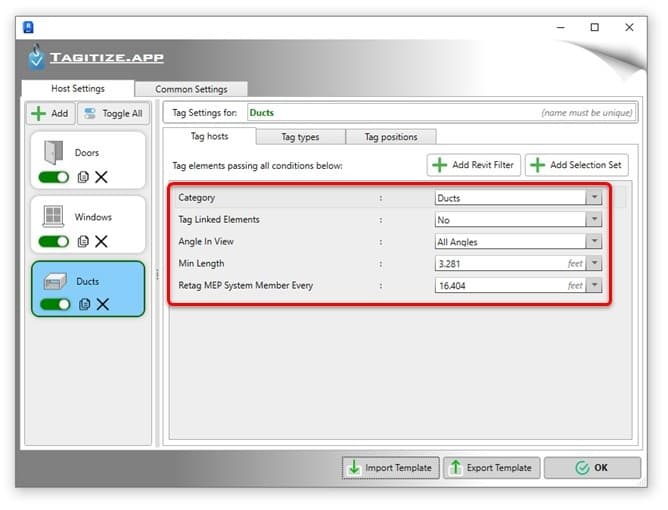Click the panel splitter grip handle
Image resolution: width=668 pixels, height=510 pixels.
[157, 274]
